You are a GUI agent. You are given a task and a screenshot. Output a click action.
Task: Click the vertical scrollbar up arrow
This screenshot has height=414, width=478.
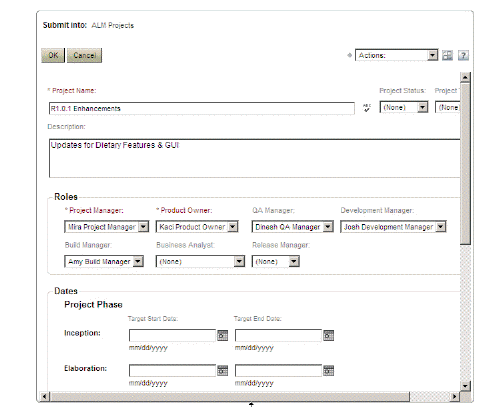click(465, 77)
